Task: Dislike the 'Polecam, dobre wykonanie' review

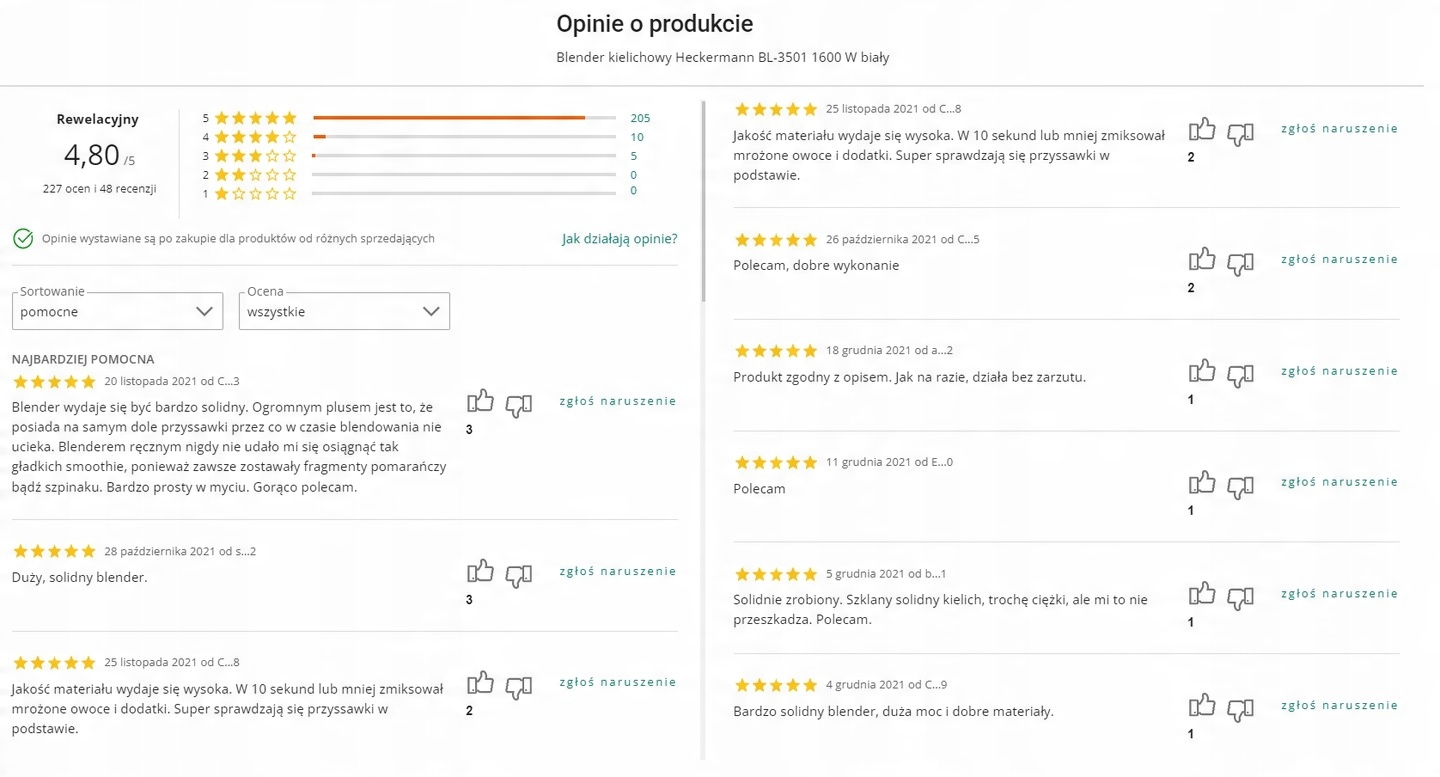Action: click(1240, 263)
